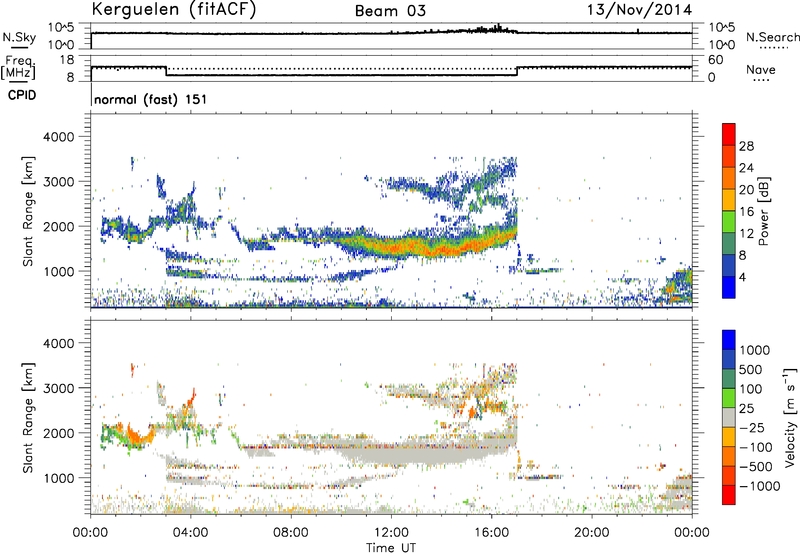This screenshot has width=800, height=554.
Task: Click the "1000" range tick of the velocity panel axis
Action: 58,478
